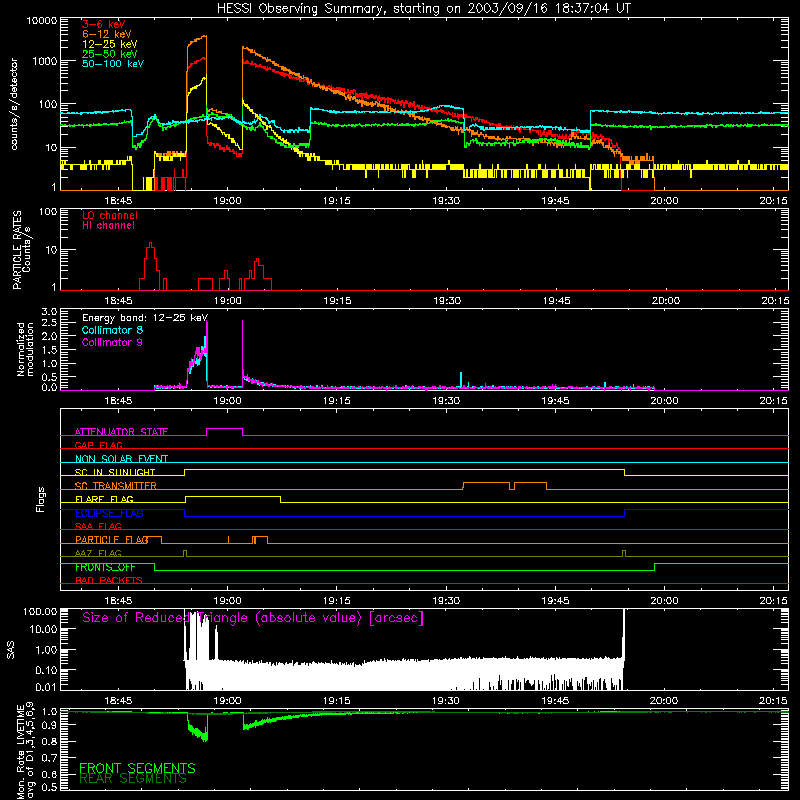Screen dimensions: 800x800
Task: Click the green 25-50 keV legend entry
Action: click(x=109, y=54)
